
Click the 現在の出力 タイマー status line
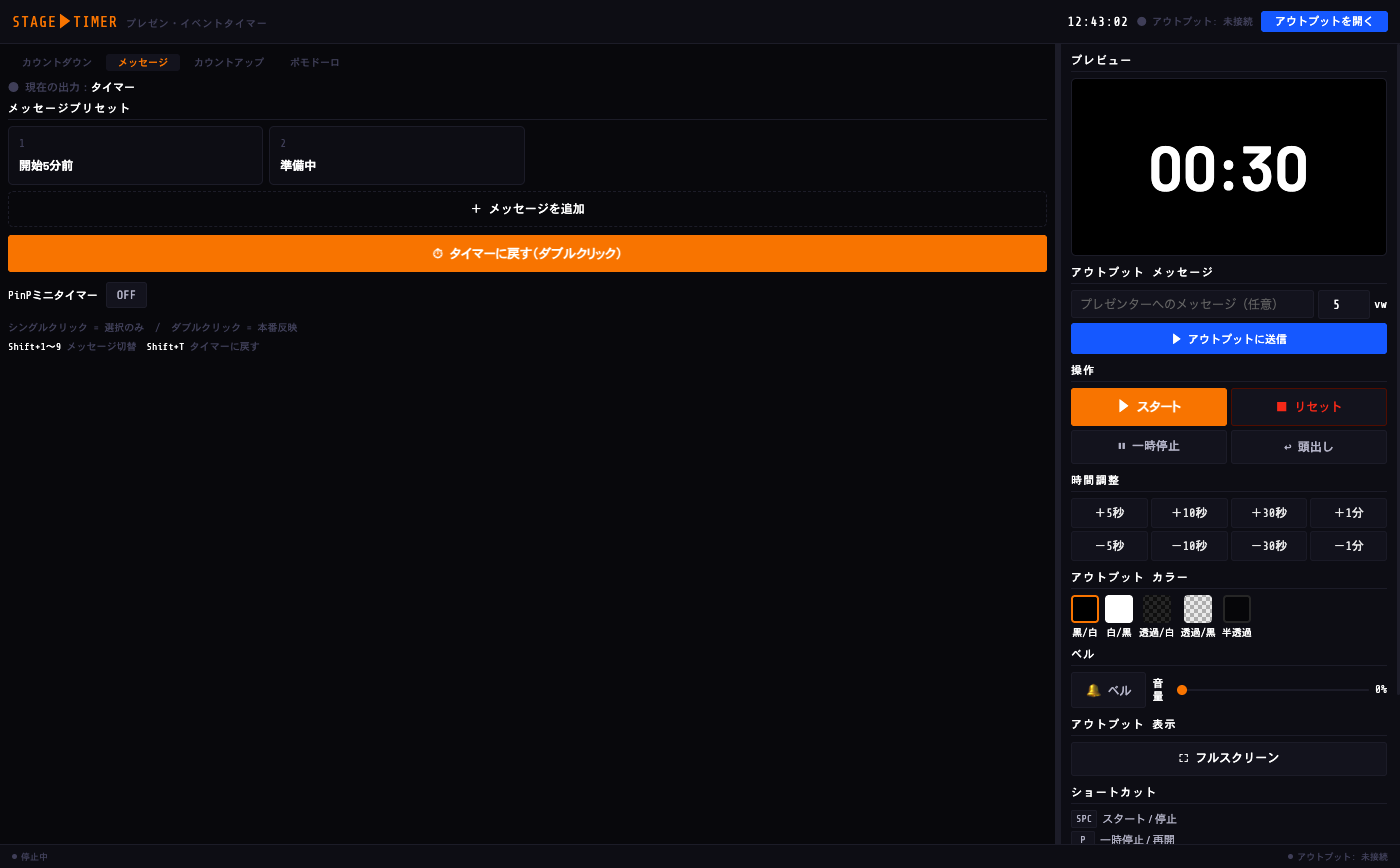click(x=72, y=87)
